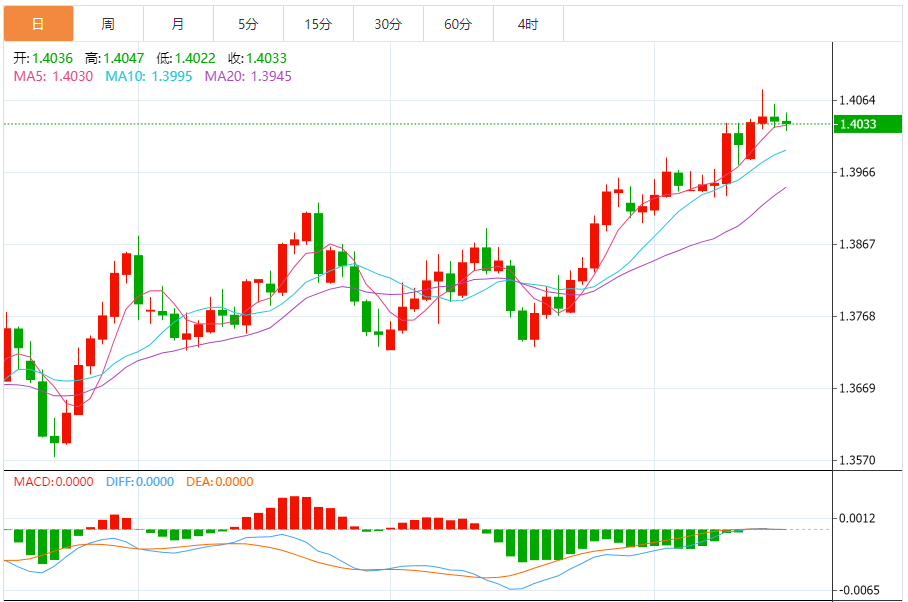
Task: Open the 月 monthly timeframe tab
Action: [x=178, y=23]
